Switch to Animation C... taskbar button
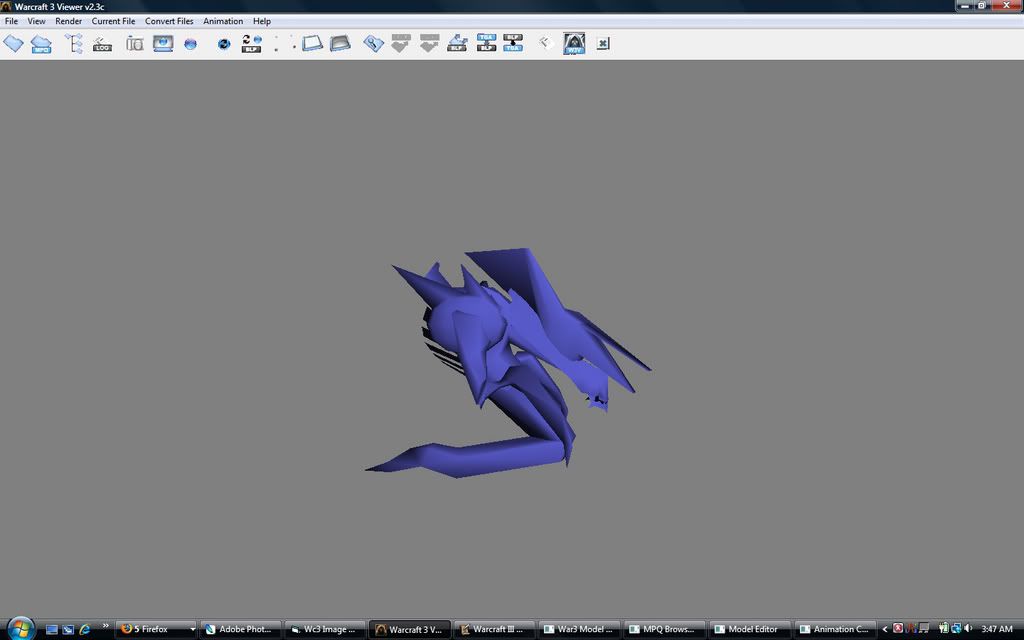1024x640 pixels. [834, 630]
